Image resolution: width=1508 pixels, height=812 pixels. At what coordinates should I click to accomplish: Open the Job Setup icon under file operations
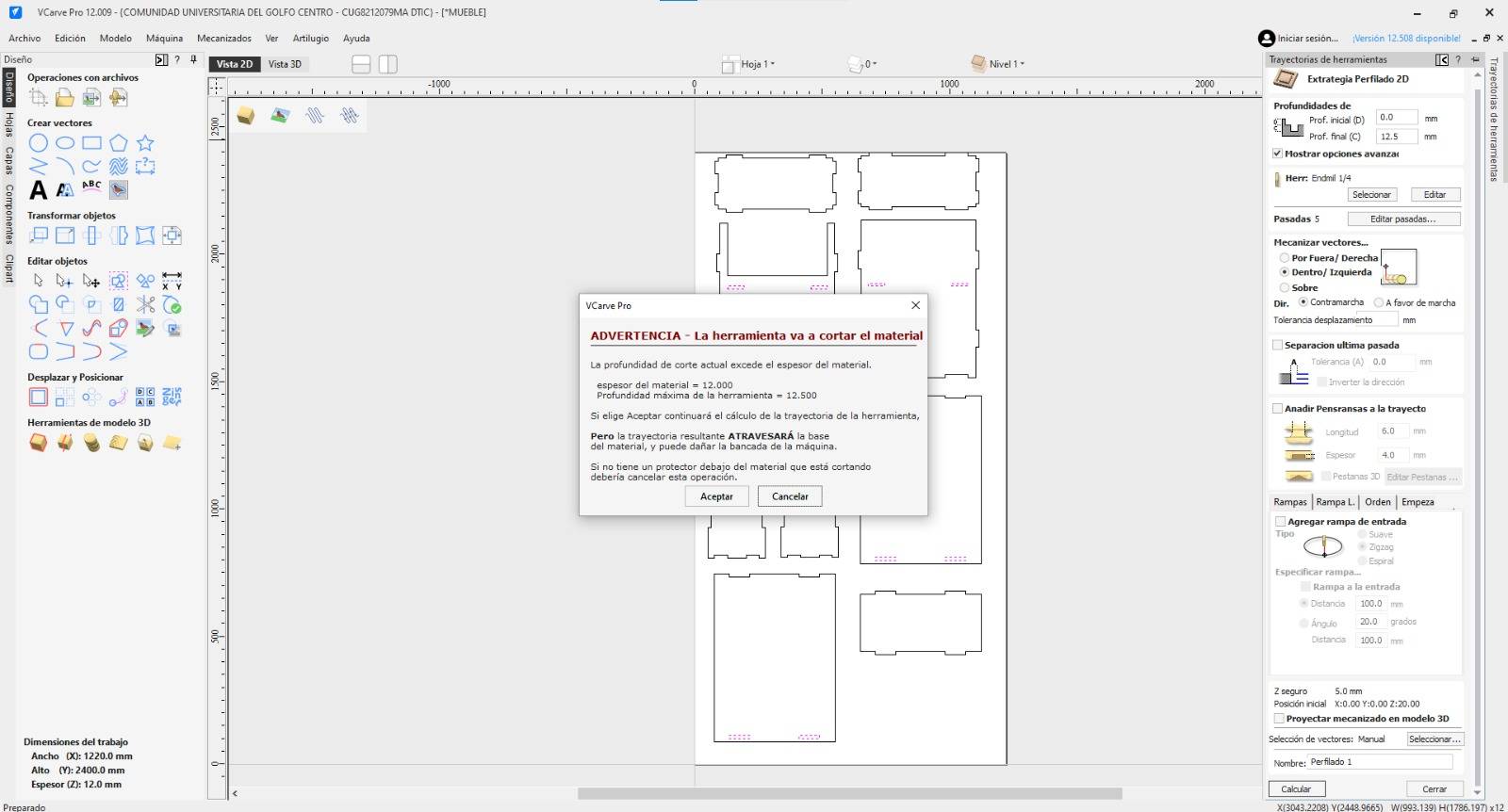(x=38, y=97)
